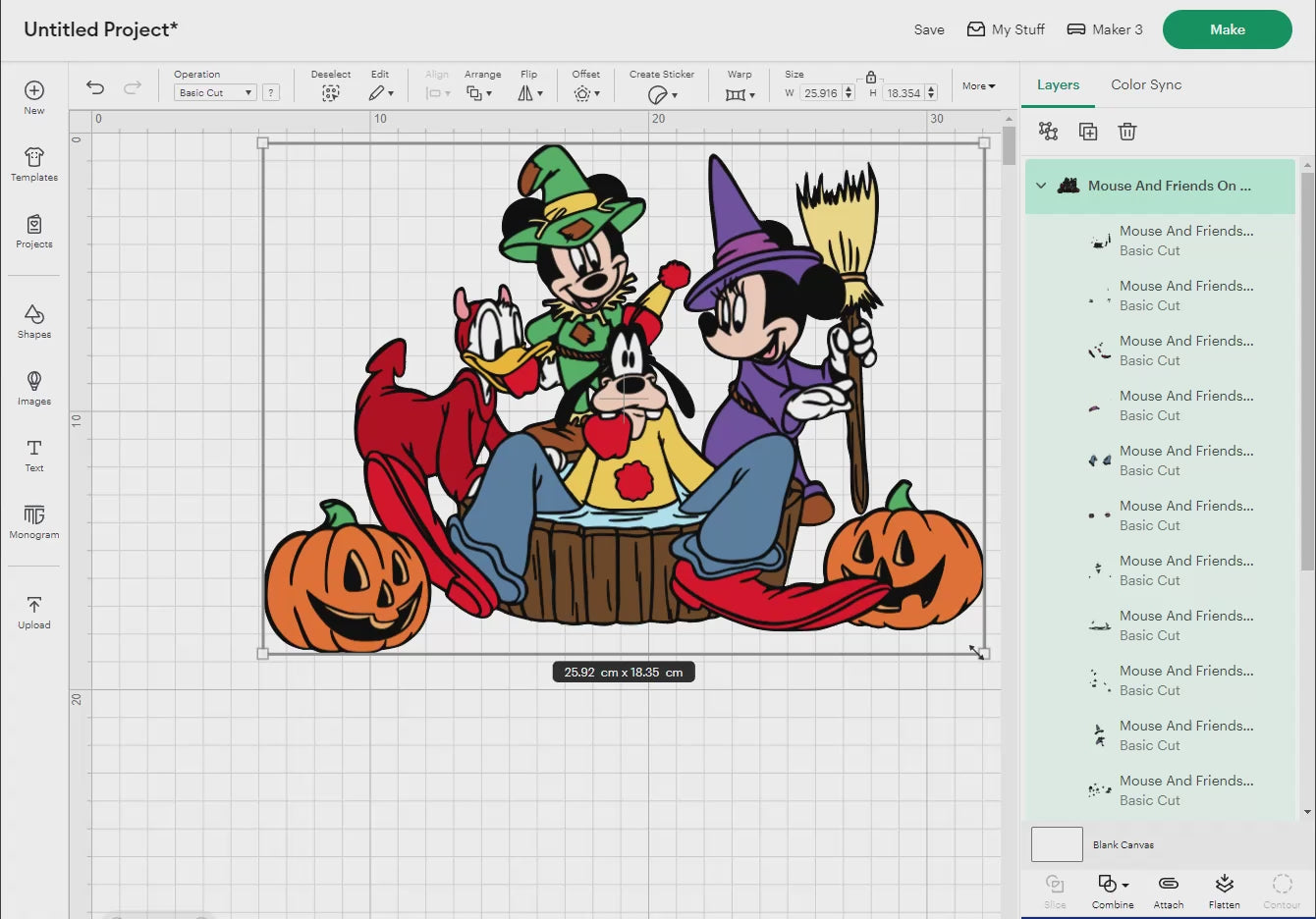
Task: Click the Untitled Project title
Action: point(100,29)
